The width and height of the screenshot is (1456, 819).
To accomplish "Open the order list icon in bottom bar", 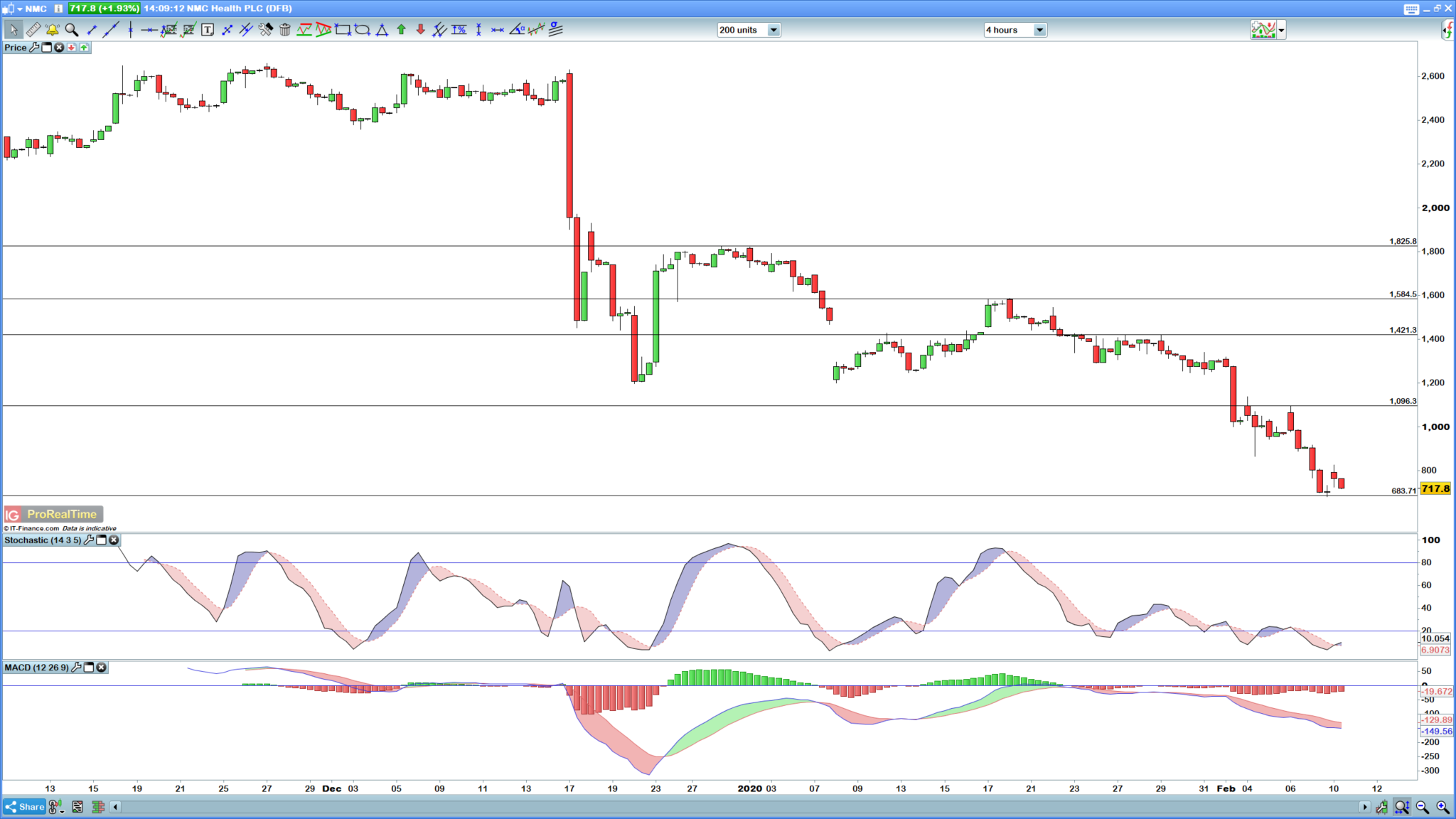I will [77, 807].
